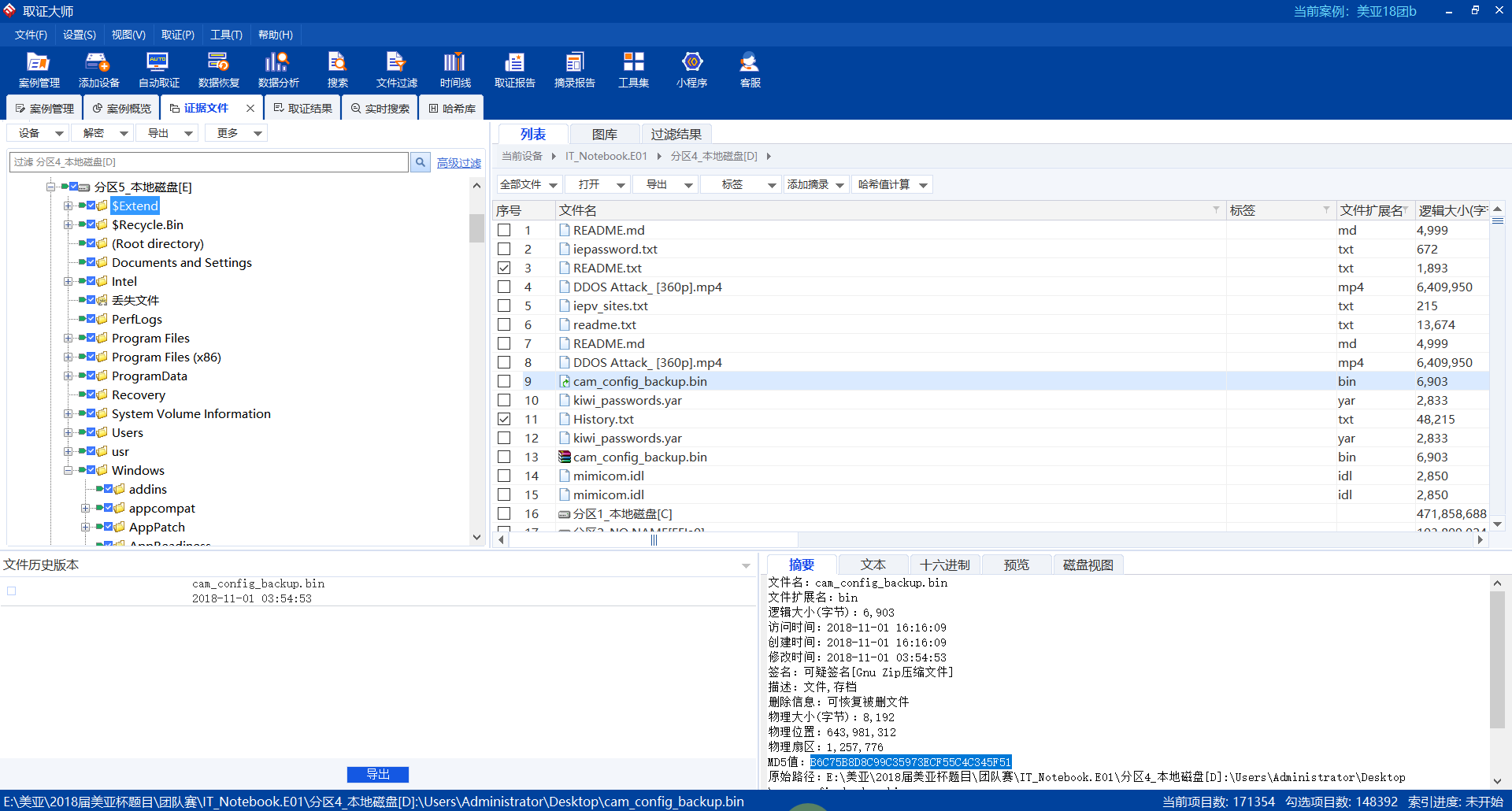
Task: Click the left tree 导出 button
Action: (167, 133)
